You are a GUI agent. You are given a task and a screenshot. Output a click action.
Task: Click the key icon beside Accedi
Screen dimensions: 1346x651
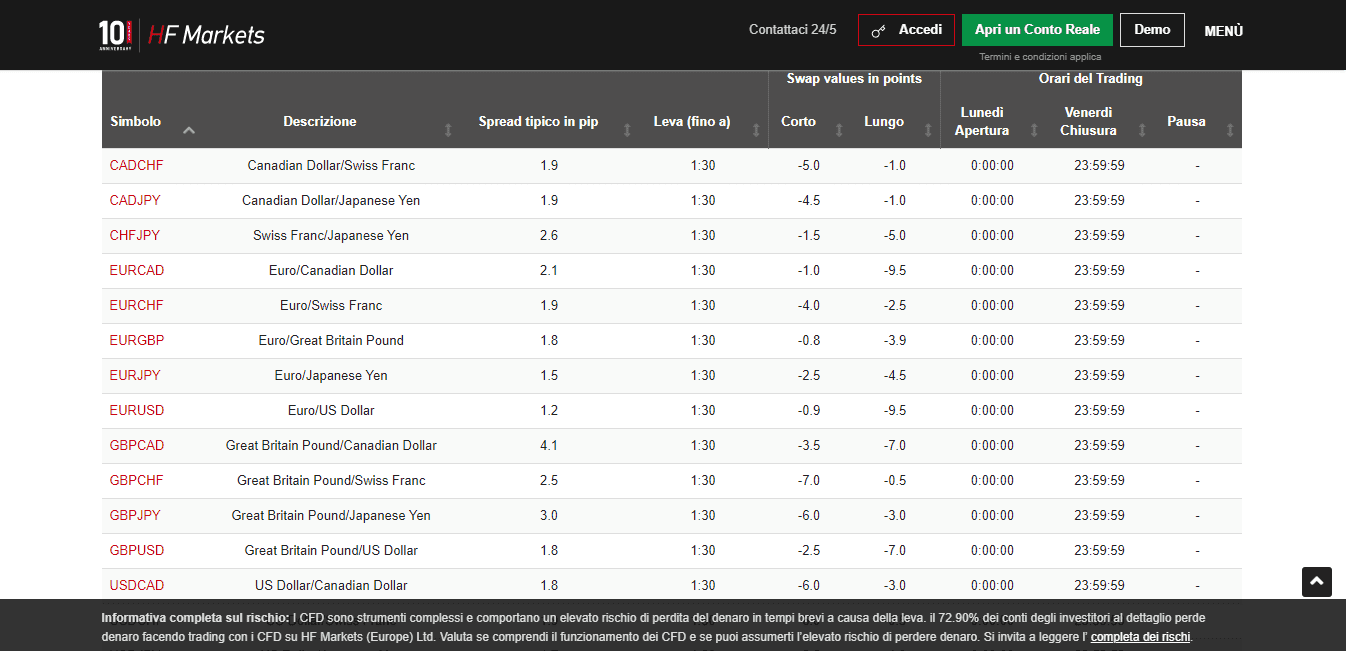[x=879, y=30]
